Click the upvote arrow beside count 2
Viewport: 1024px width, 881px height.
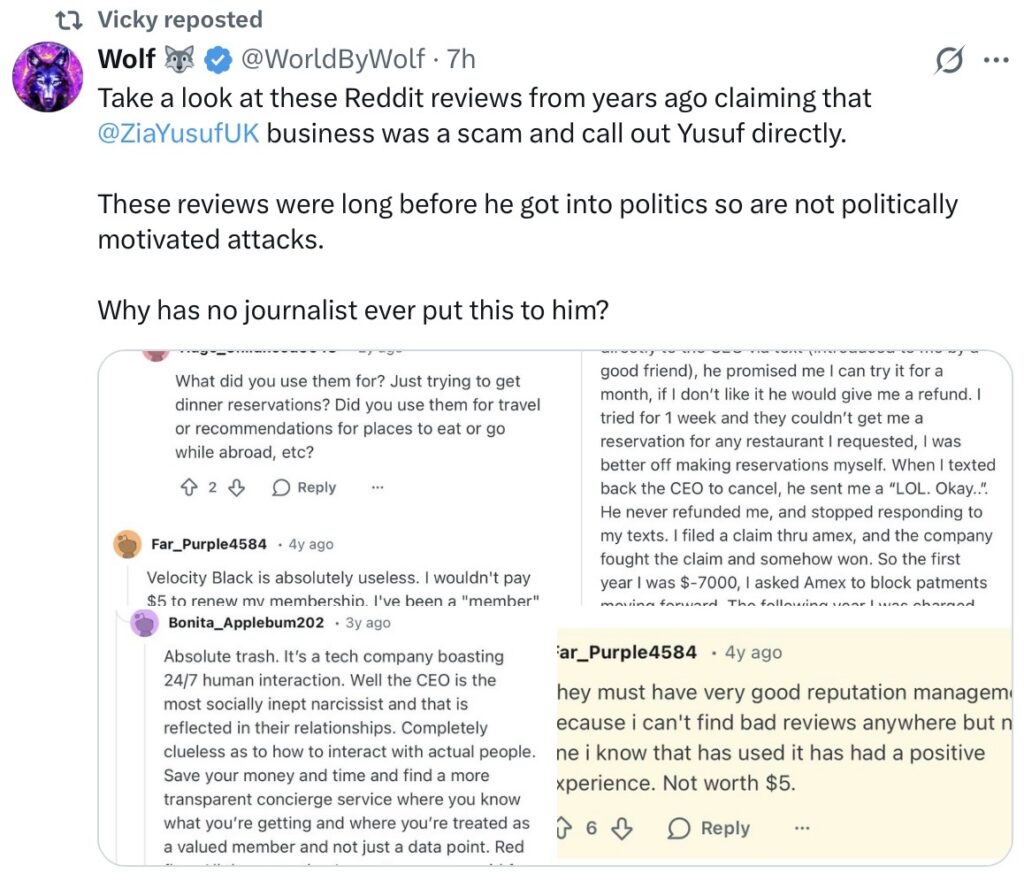coord(188,487)
